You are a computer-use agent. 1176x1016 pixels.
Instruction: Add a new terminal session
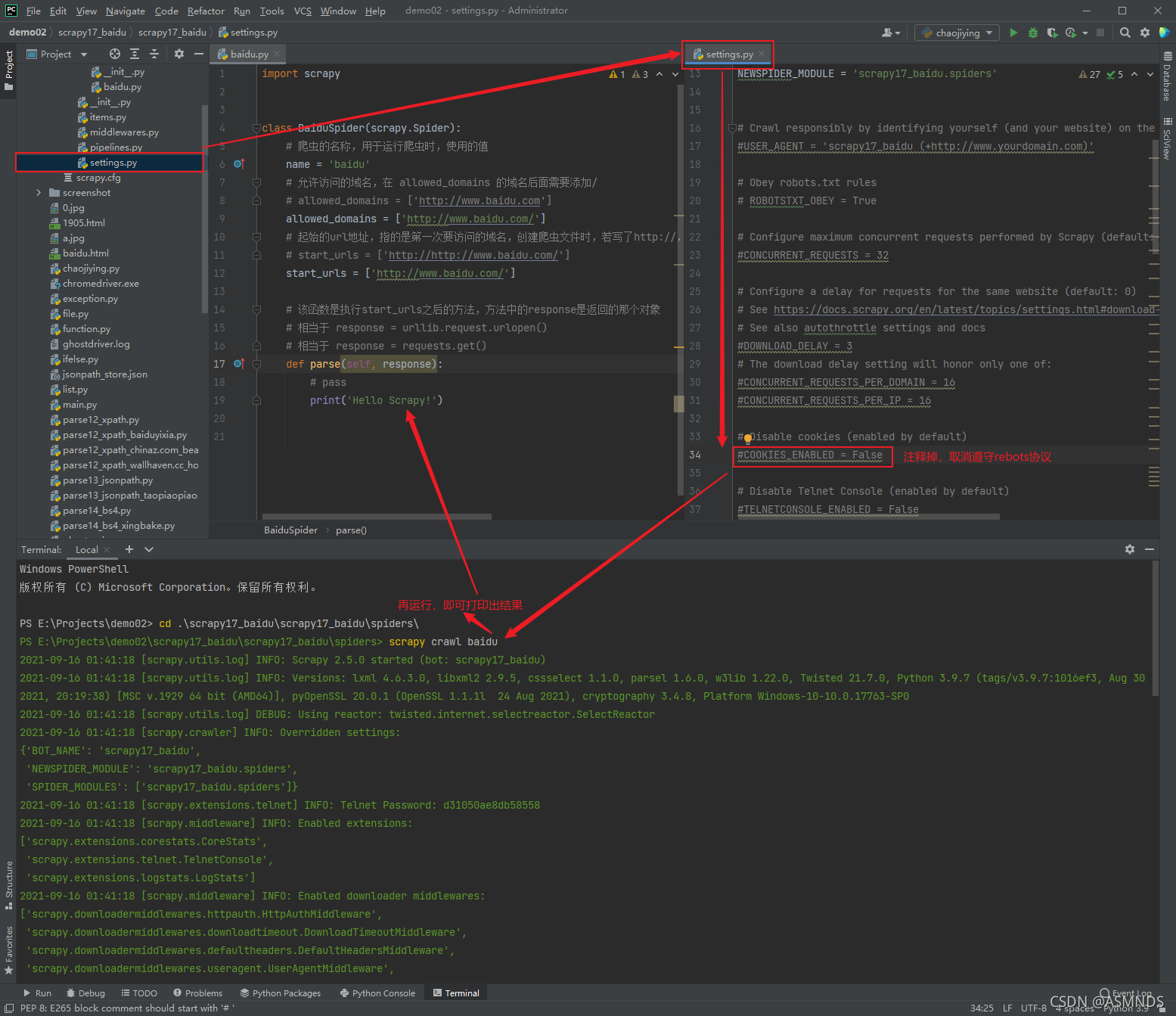tap(129, 549)
